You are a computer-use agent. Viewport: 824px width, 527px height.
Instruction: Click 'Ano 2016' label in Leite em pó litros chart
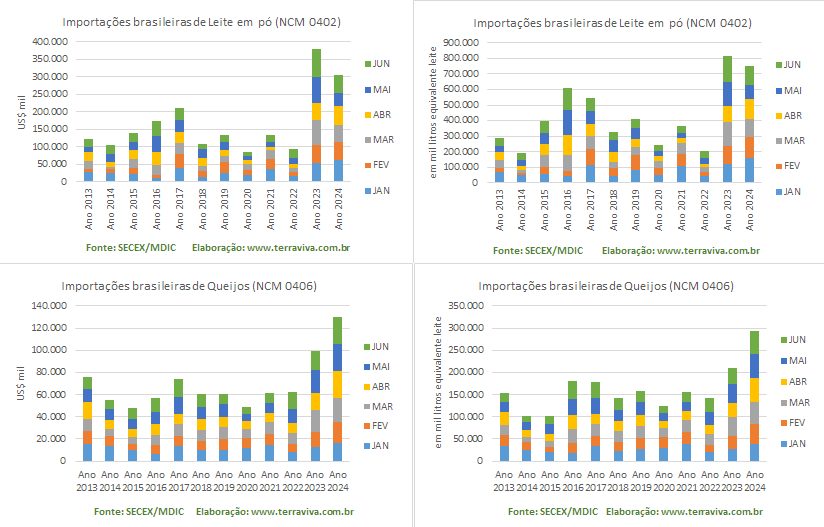tap(567, 210)
